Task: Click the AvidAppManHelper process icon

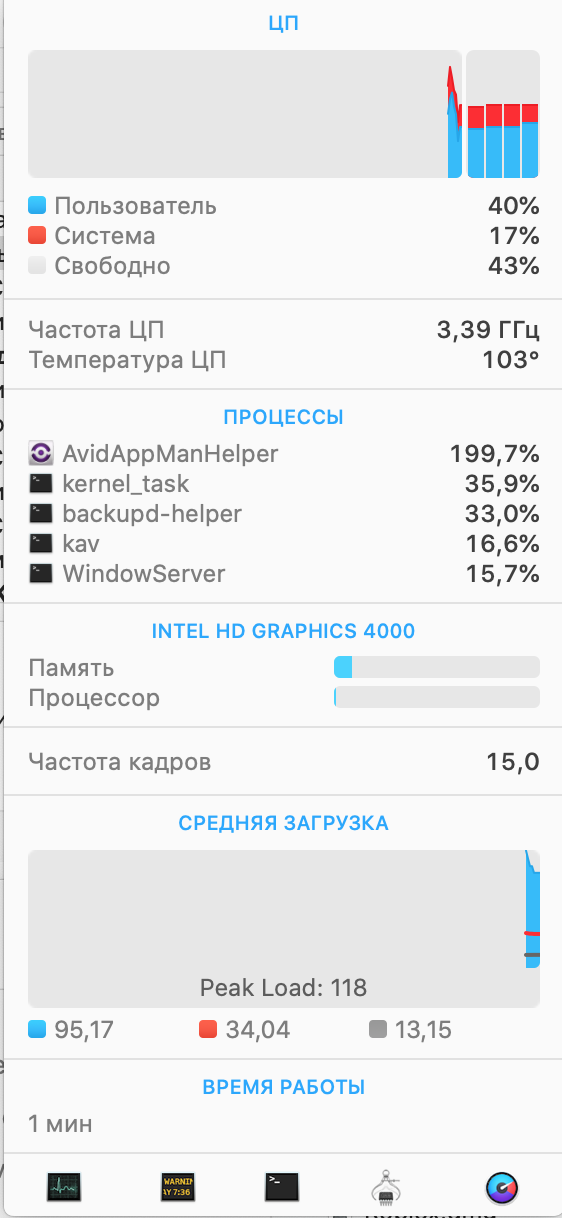Action: coord(40,454)
